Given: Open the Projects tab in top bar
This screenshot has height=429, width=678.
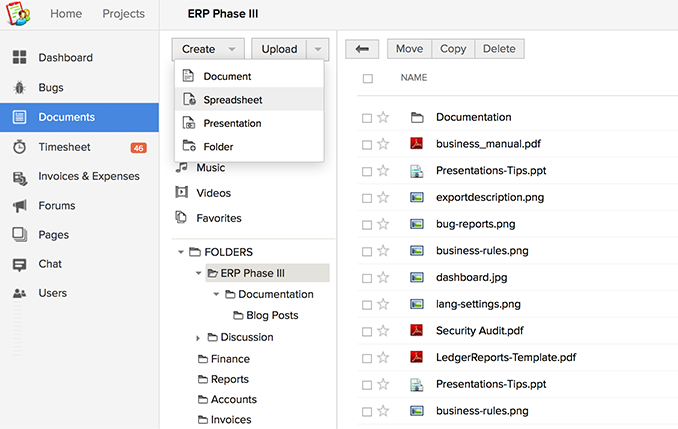Looking at the screenshot, I should 123,14.
